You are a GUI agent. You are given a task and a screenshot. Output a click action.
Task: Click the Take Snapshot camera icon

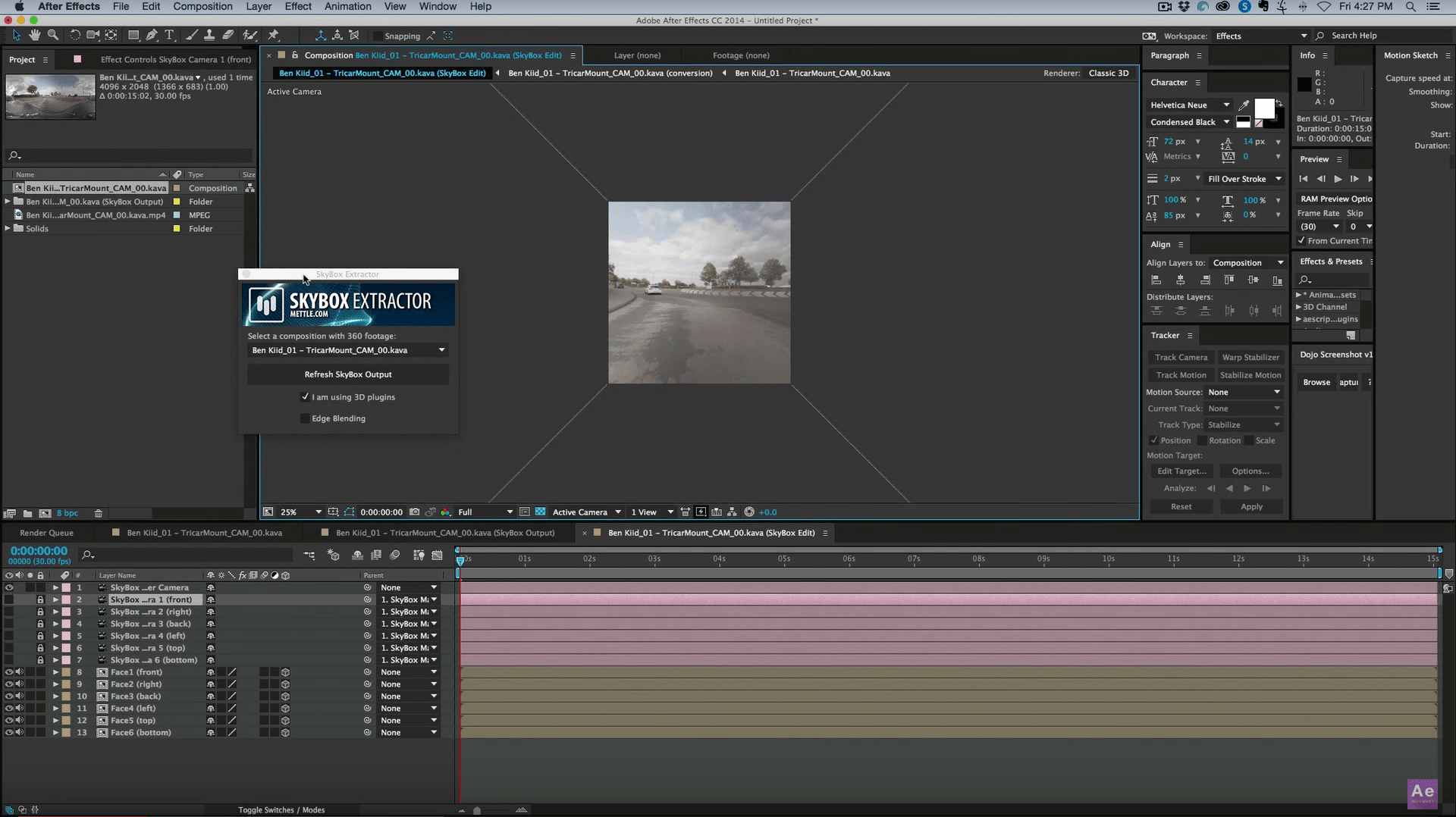(414, 512)
